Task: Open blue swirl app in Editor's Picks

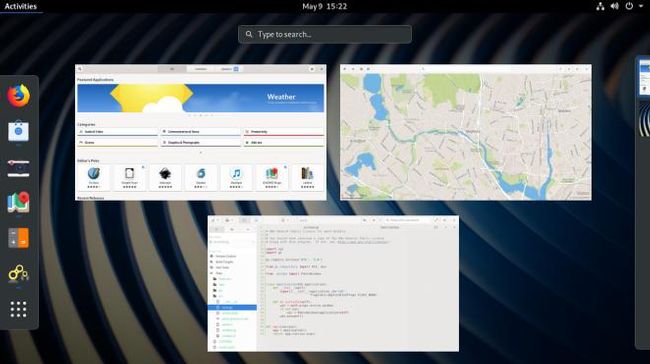Action: [x=201, y=177]
